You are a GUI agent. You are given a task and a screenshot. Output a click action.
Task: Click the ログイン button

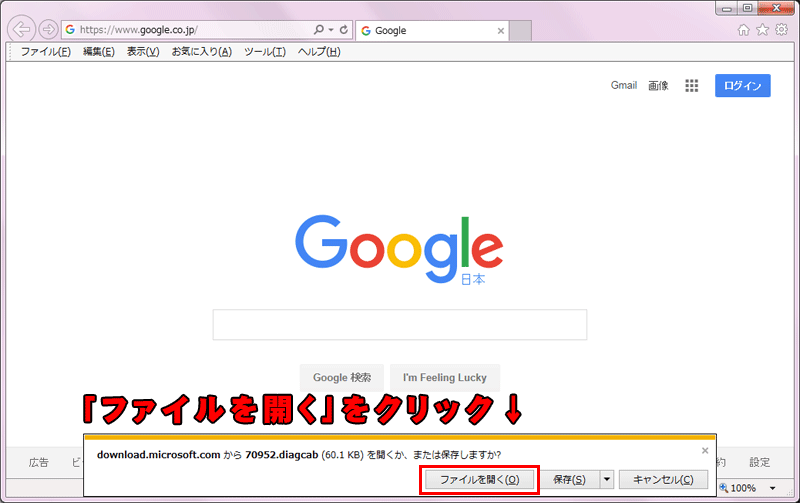point(742,86)
